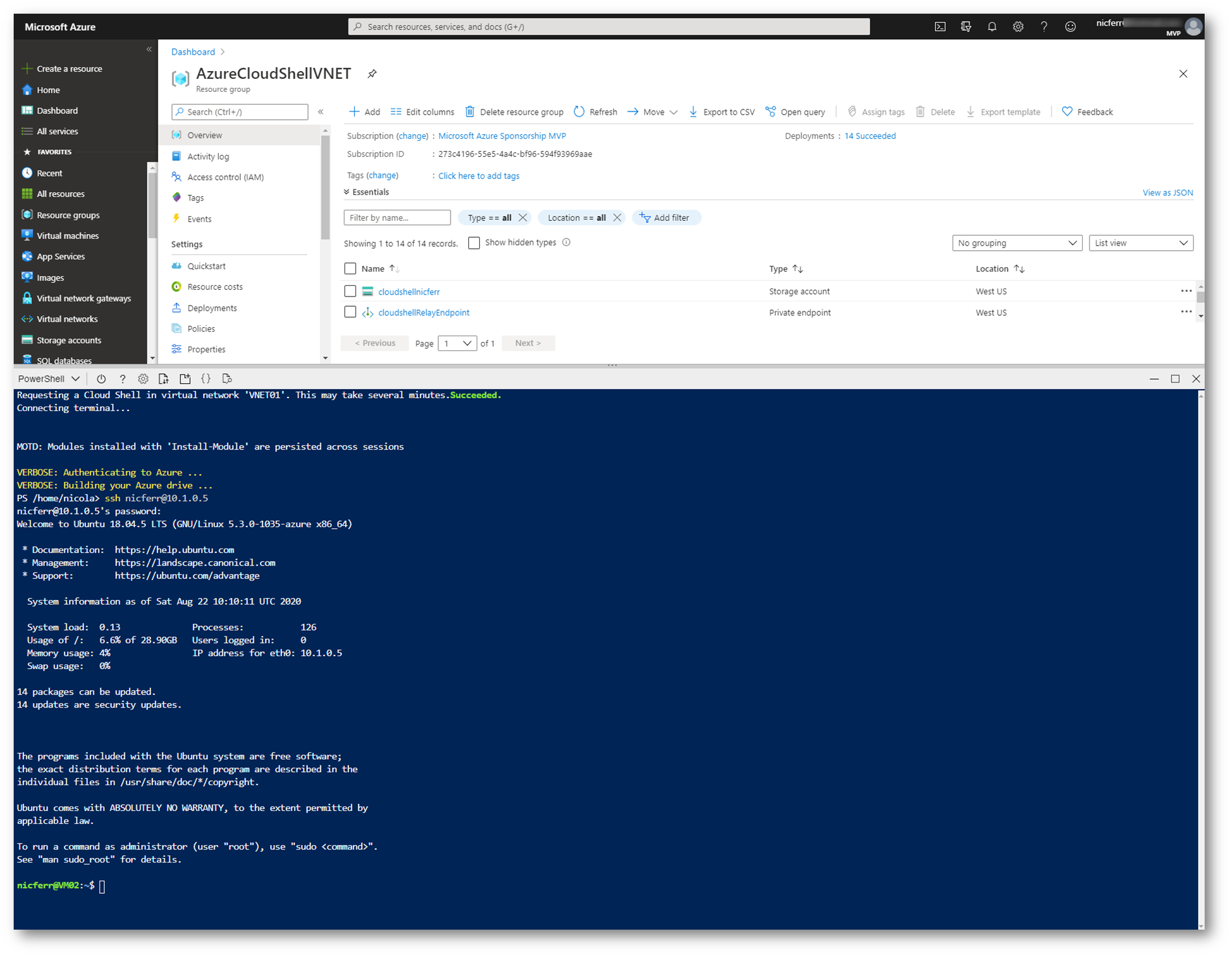Open portal settings gear in top bar
This screenshot has height=957, width=1232.
click(1018, 27)
